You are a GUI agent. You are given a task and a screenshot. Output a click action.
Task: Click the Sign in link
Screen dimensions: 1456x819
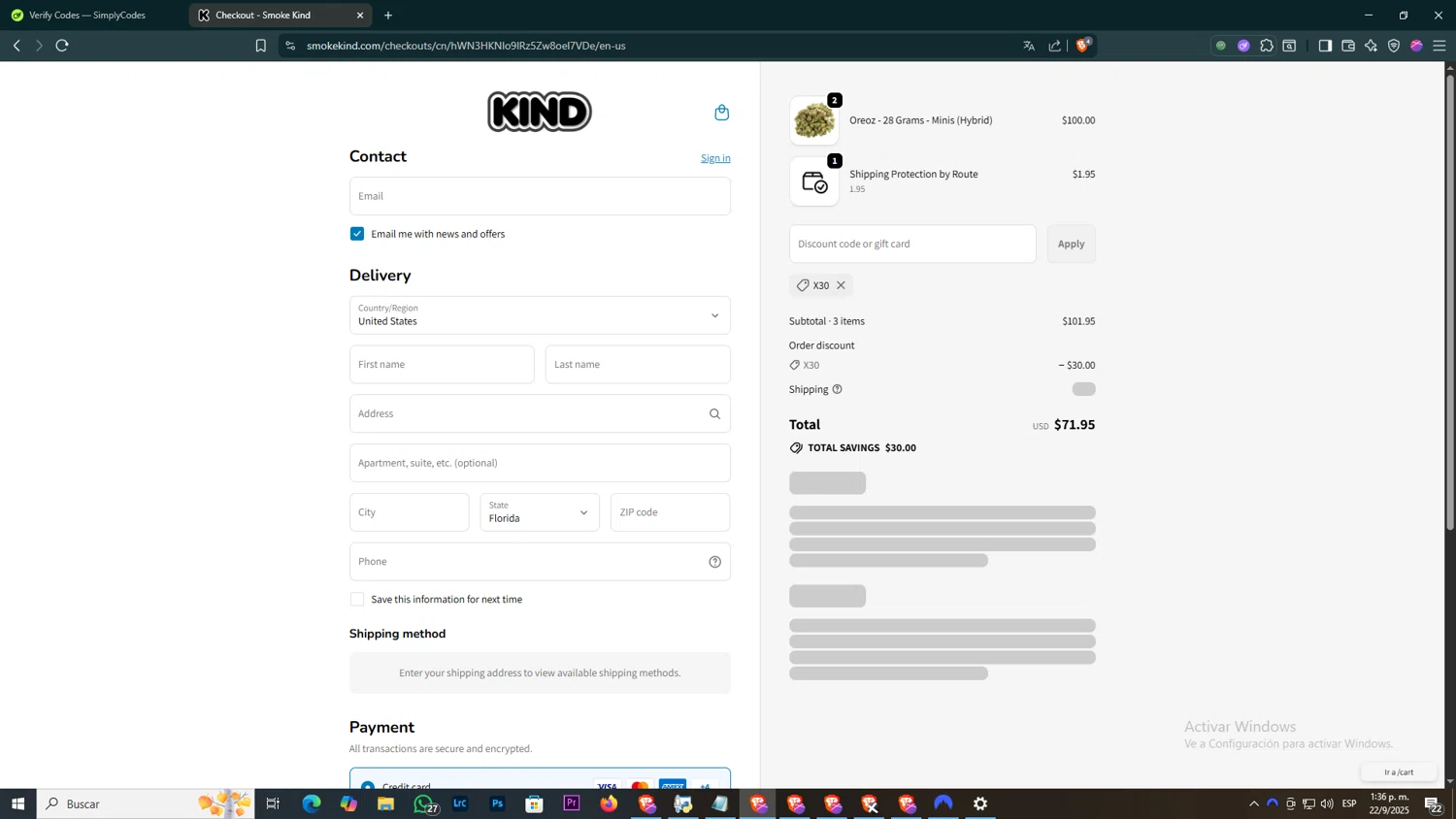[715, 158]
